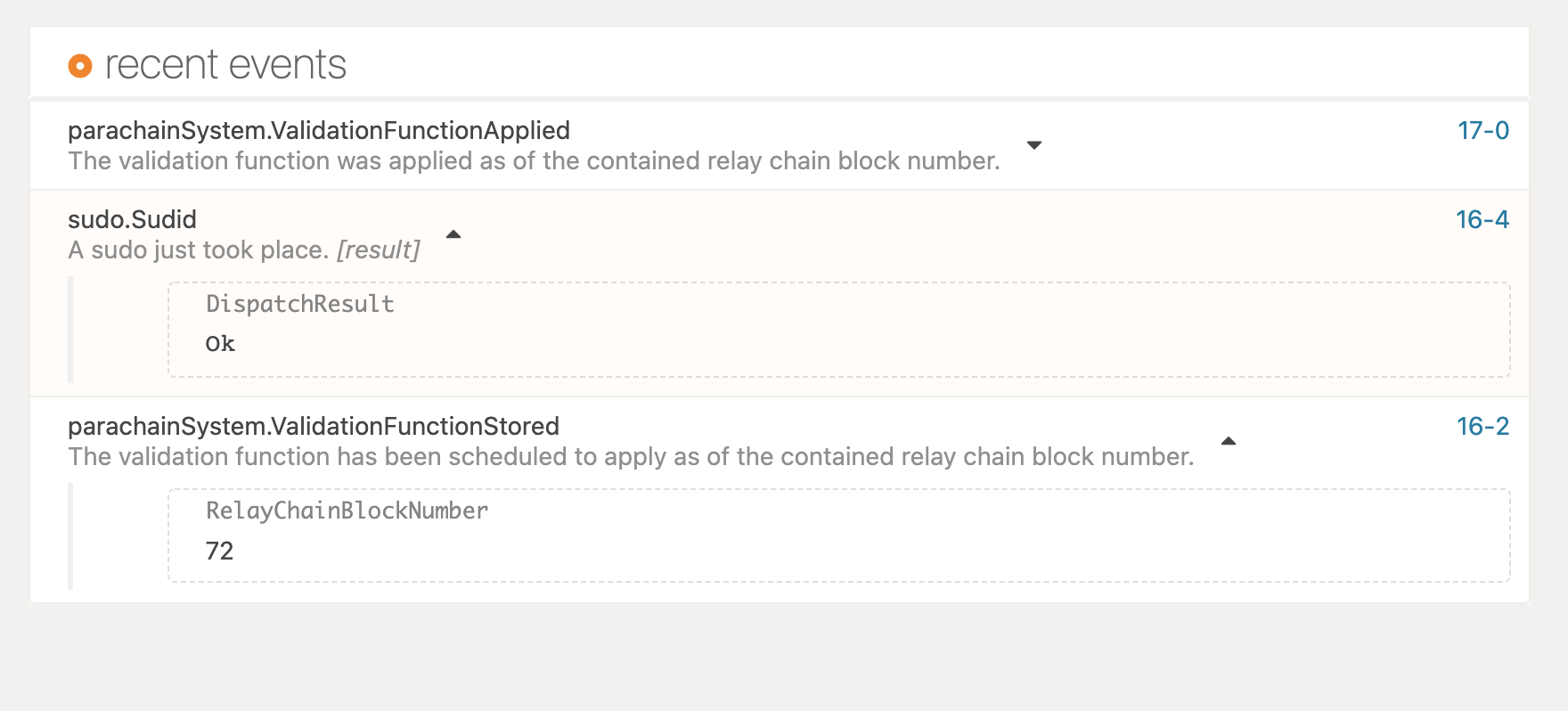
Task: Open block event link 16-4
Action: [x=1482, y=220]
